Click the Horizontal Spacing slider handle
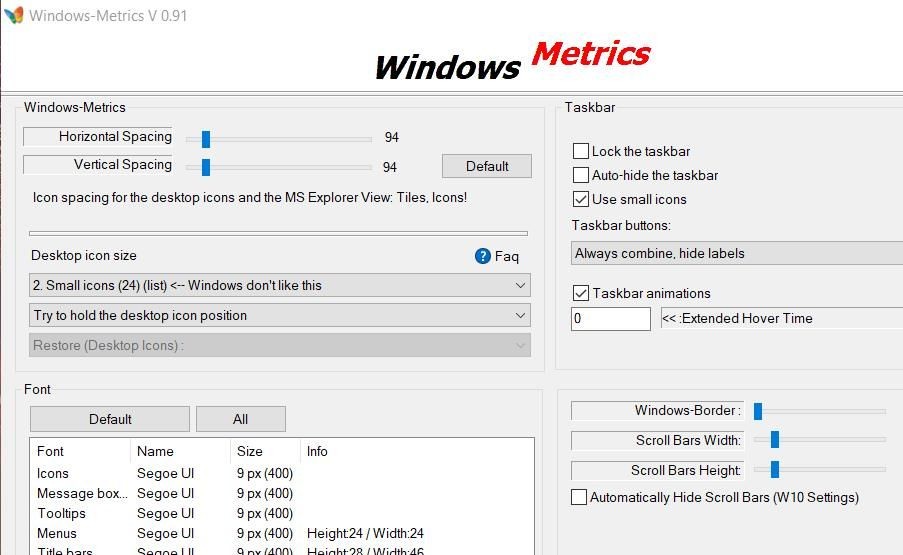This screenshot has width=903, height=555. 206,139
